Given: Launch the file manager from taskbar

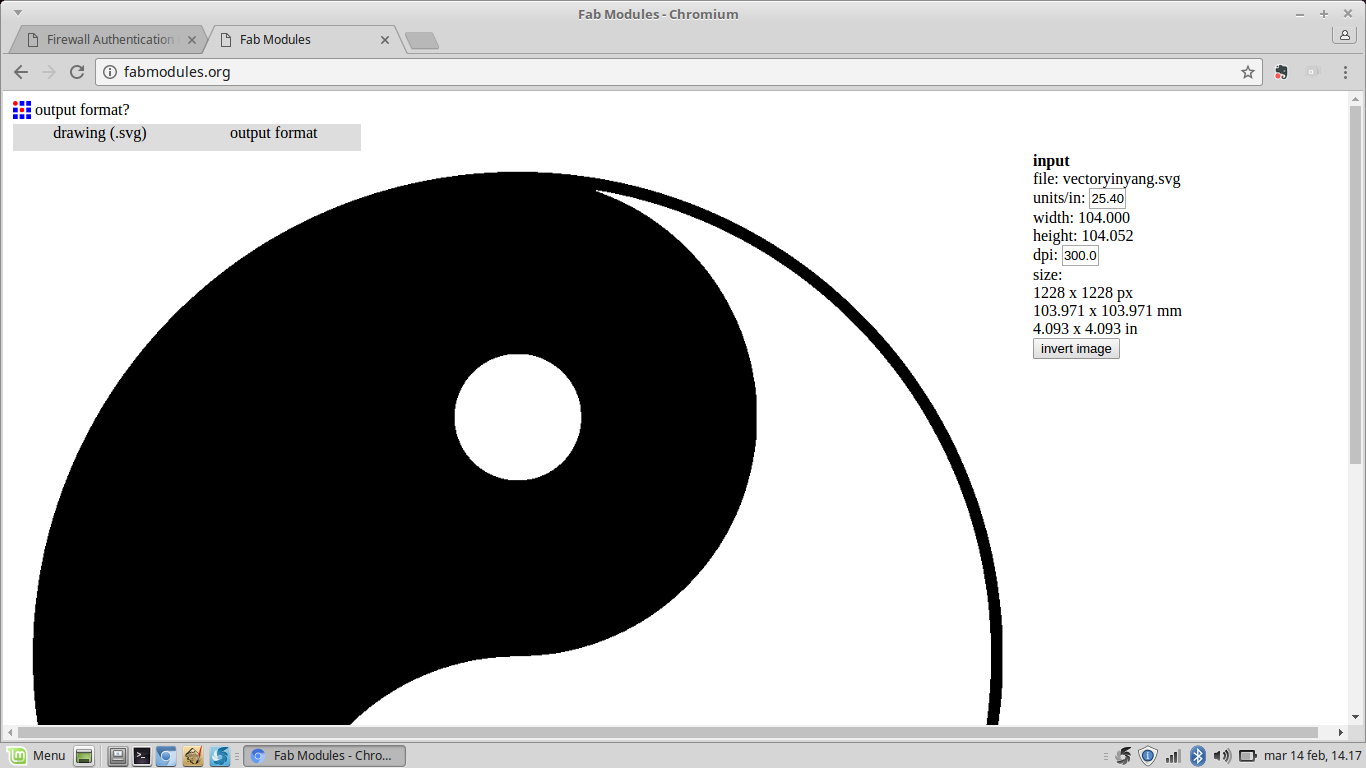Looking at the screenshot, I should [118, 756].
